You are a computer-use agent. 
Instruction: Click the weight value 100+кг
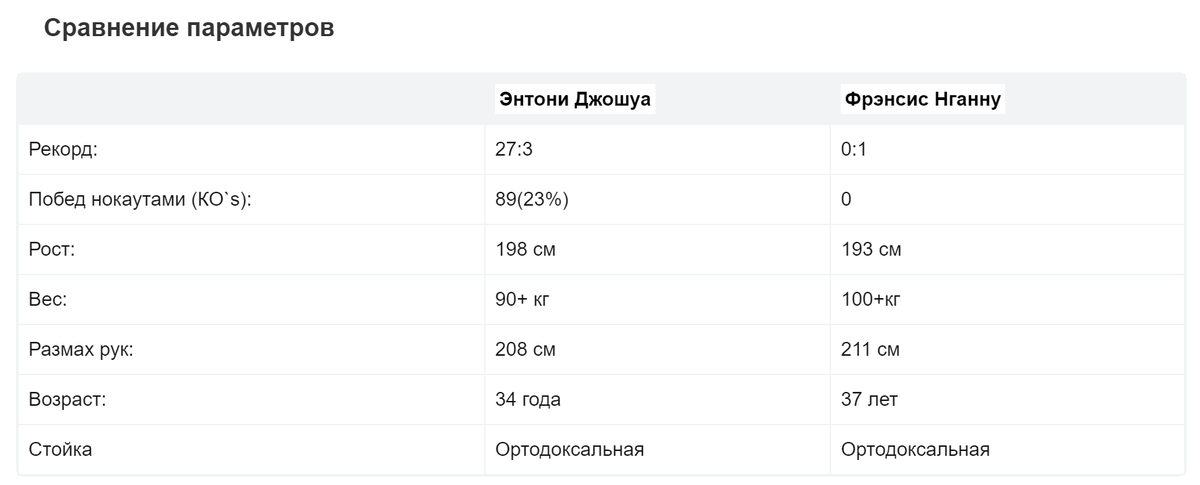[x=872, y=300]
